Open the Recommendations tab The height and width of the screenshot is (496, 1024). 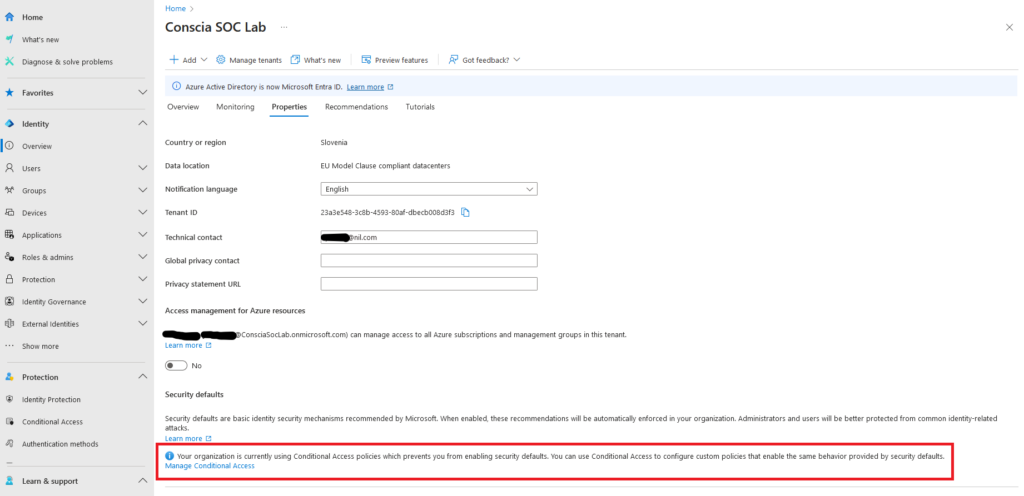(357, 107)
